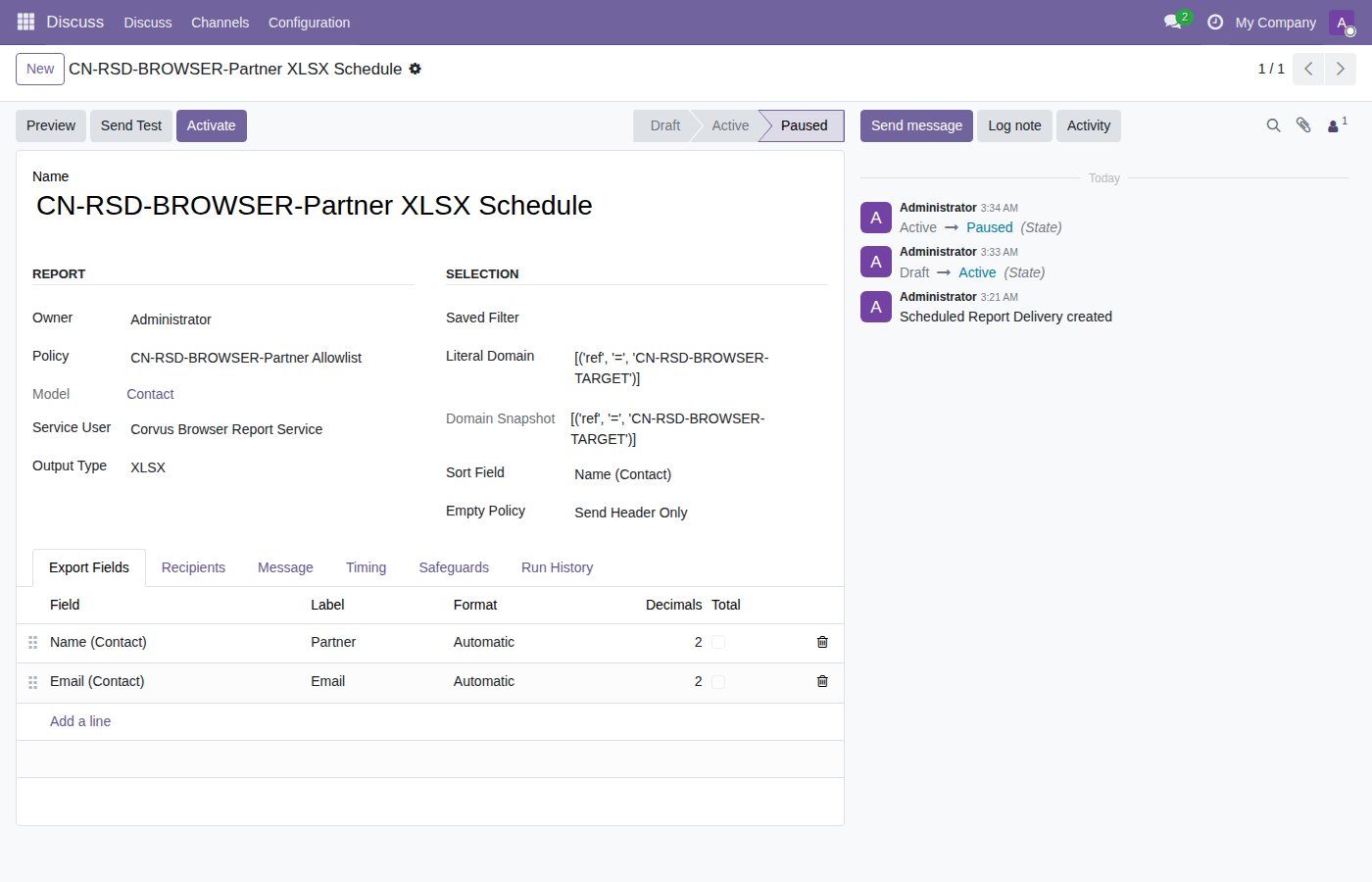The width and height of the screenshot is (1372, 882).
Task: Set status to Active stage
Action: (730, 125)
